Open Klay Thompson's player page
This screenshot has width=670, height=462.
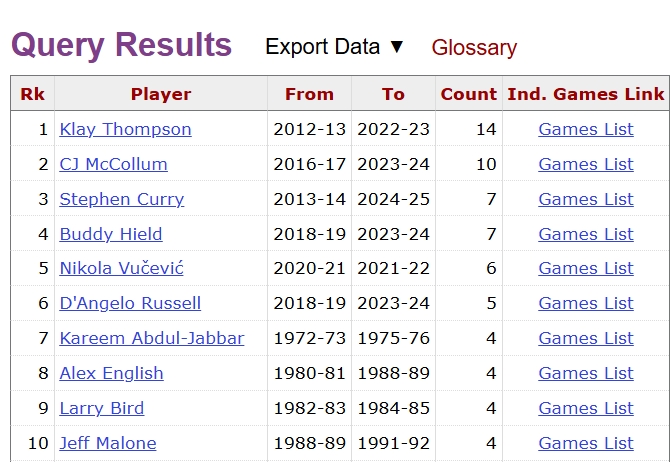point(125,129)
